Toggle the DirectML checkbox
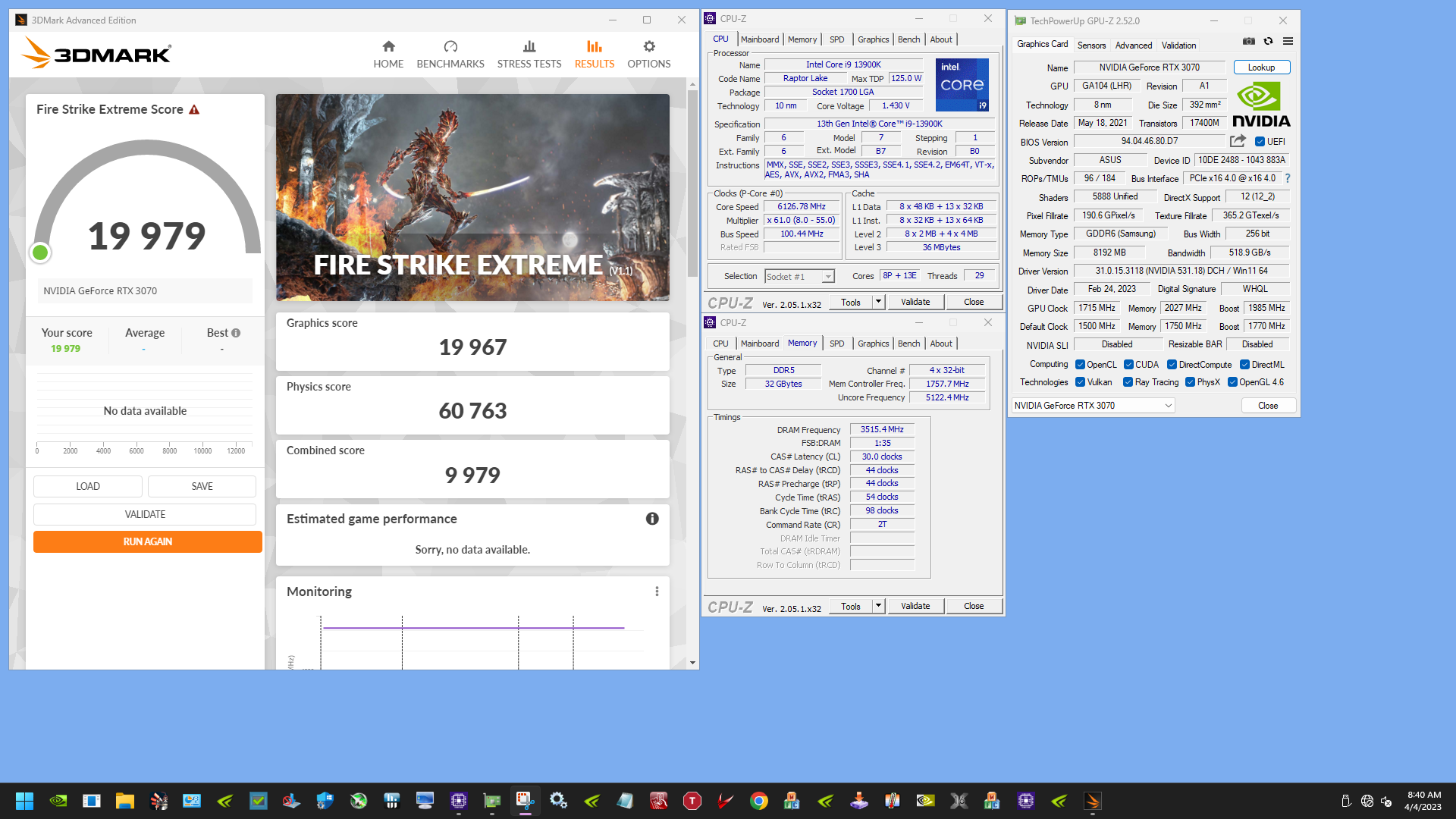Screen dimensions: 1456x819 pos(1244,365)
